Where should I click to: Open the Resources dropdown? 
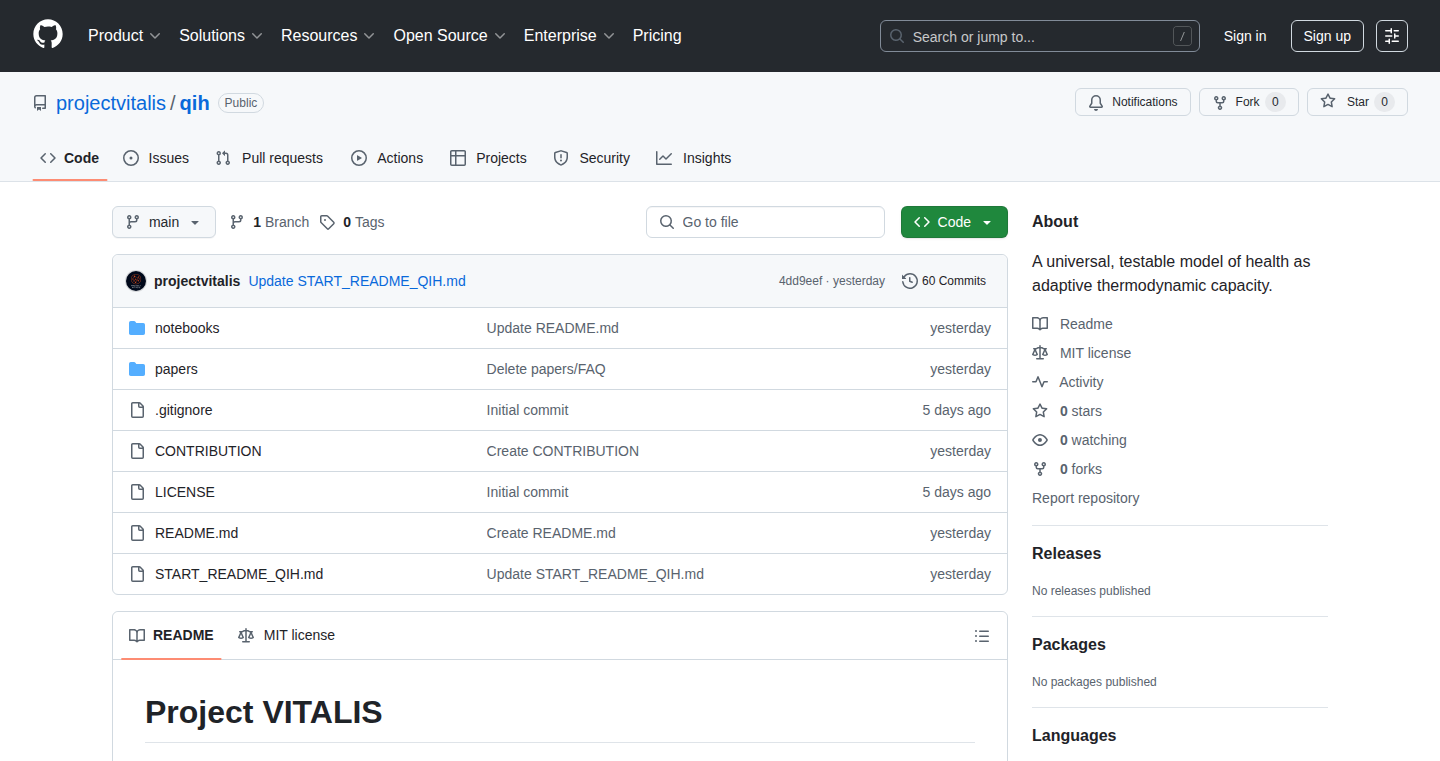pos(328,35)
